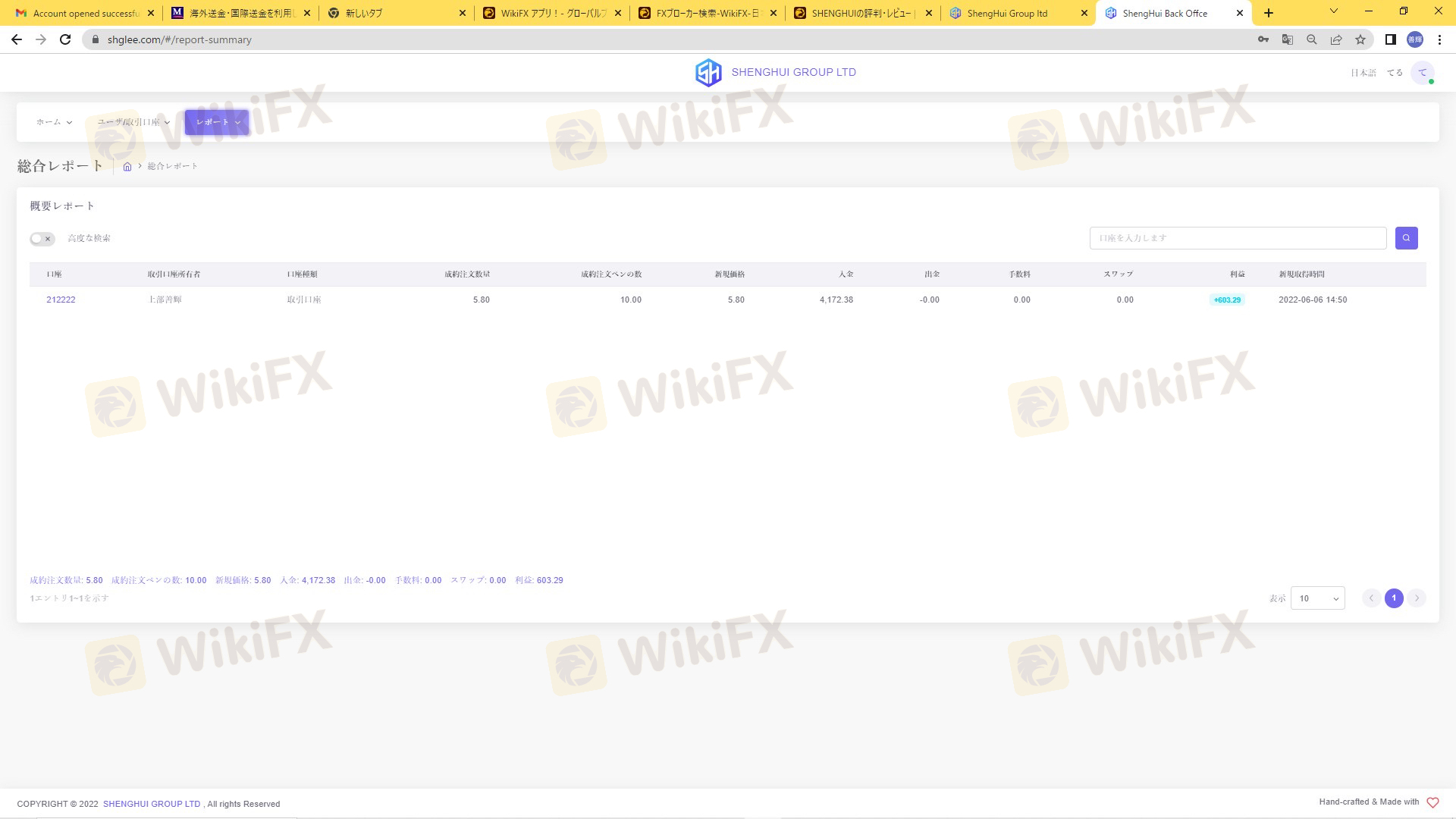Viewport: 1456px width, 819px height.
Task: Click the browser forward arrow
Action: [41, 39]
